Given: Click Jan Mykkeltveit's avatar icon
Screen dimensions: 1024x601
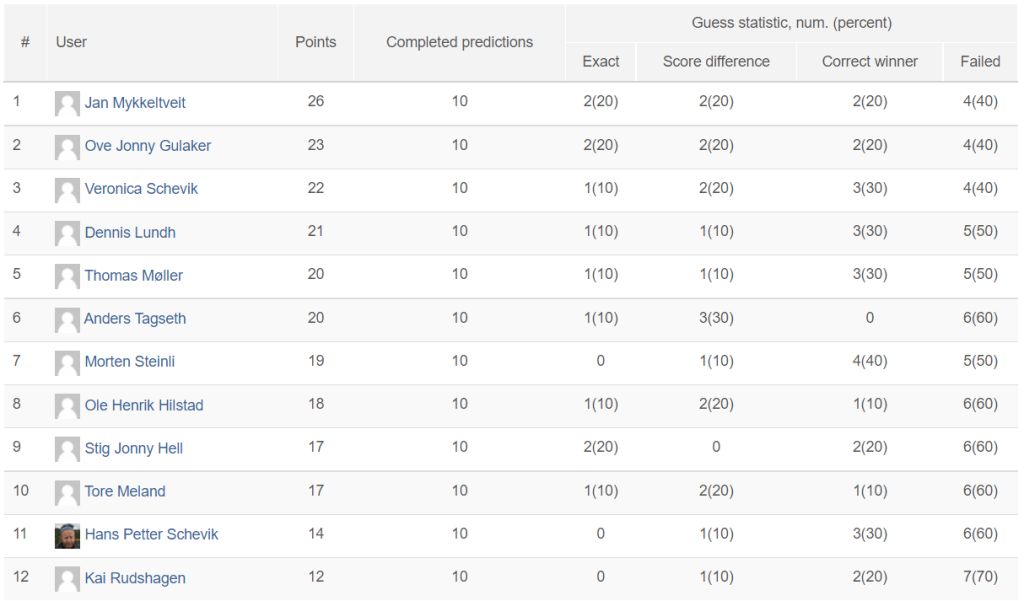Looking at the screenshot, I should tap(67, 103).
